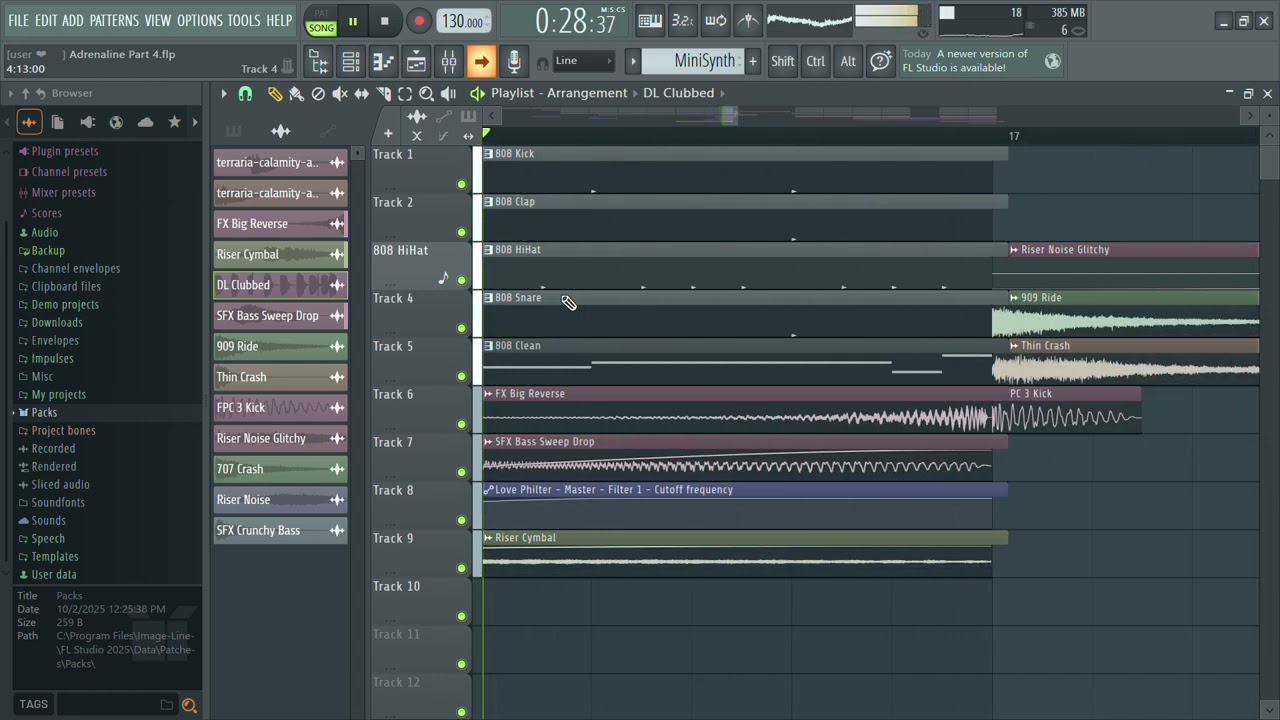Mute the 808 HiHat track

tap(461, 280)
